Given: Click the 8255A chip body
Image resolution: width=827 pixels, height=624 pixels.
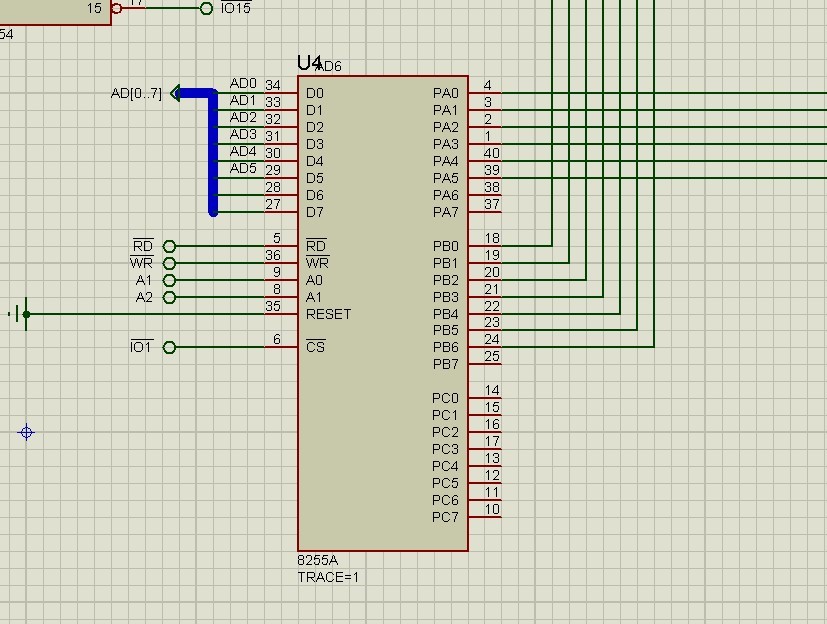Looking at the screenshot, I should 383,313.
